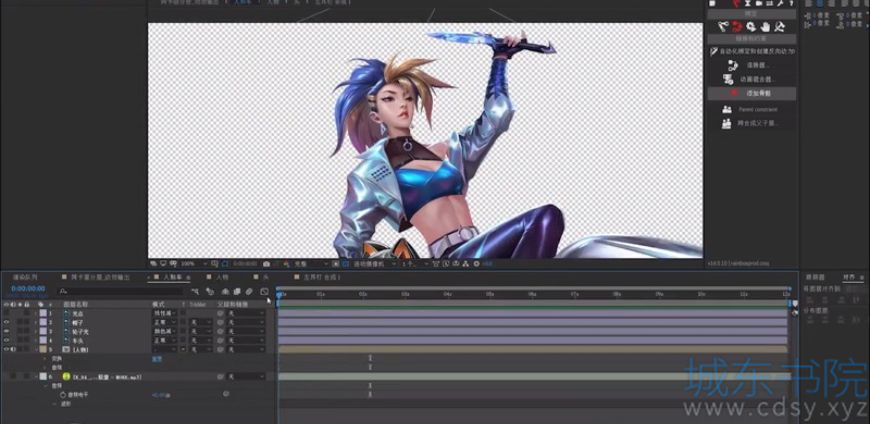Click the motion blur icon in timeline header
This screenshot has width=870, height=424.
[249, 291]
